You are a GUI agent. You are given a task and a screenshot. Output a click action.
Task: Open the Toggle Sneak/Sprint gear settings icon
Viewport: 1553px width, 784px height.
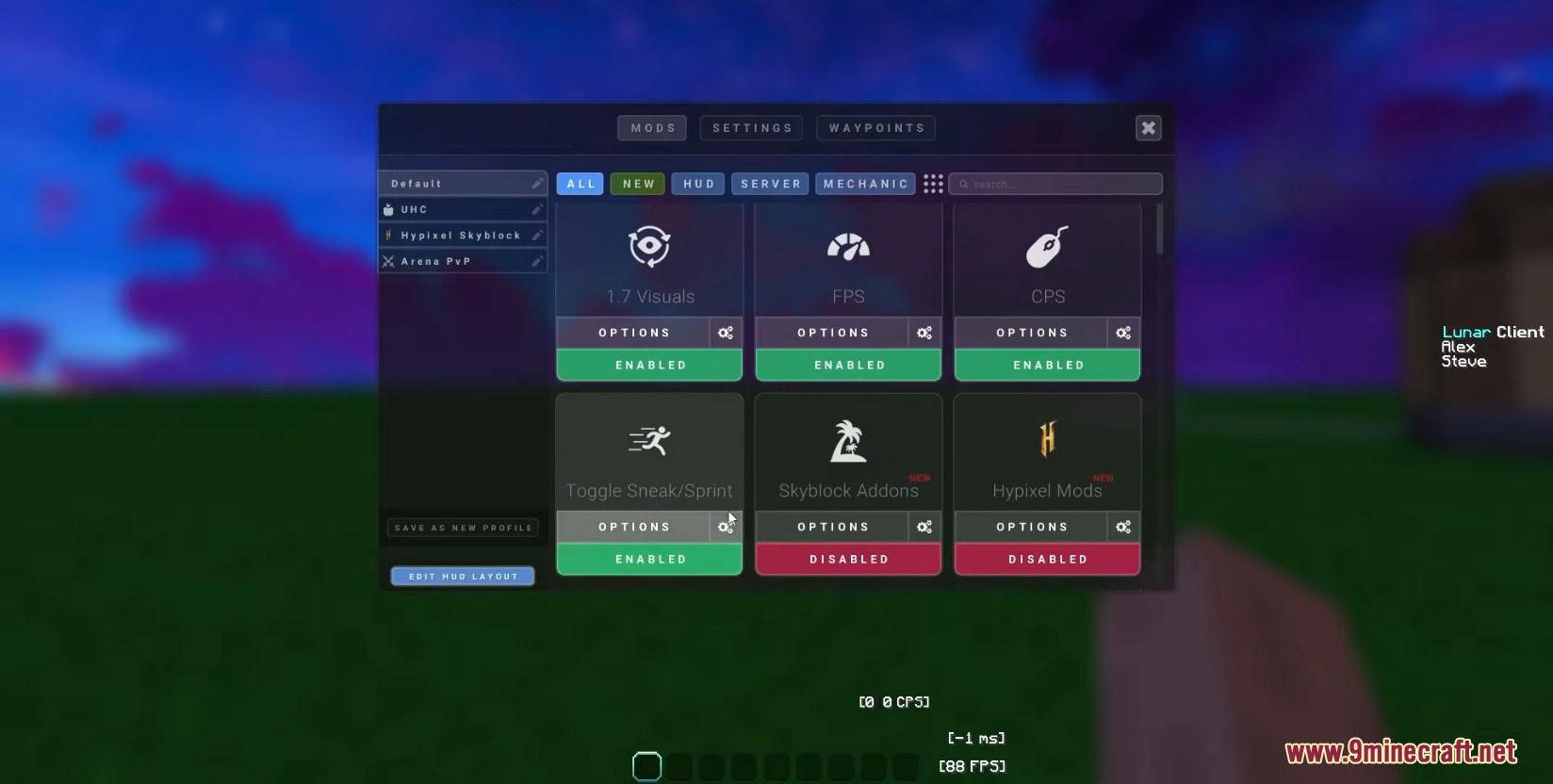726,527
